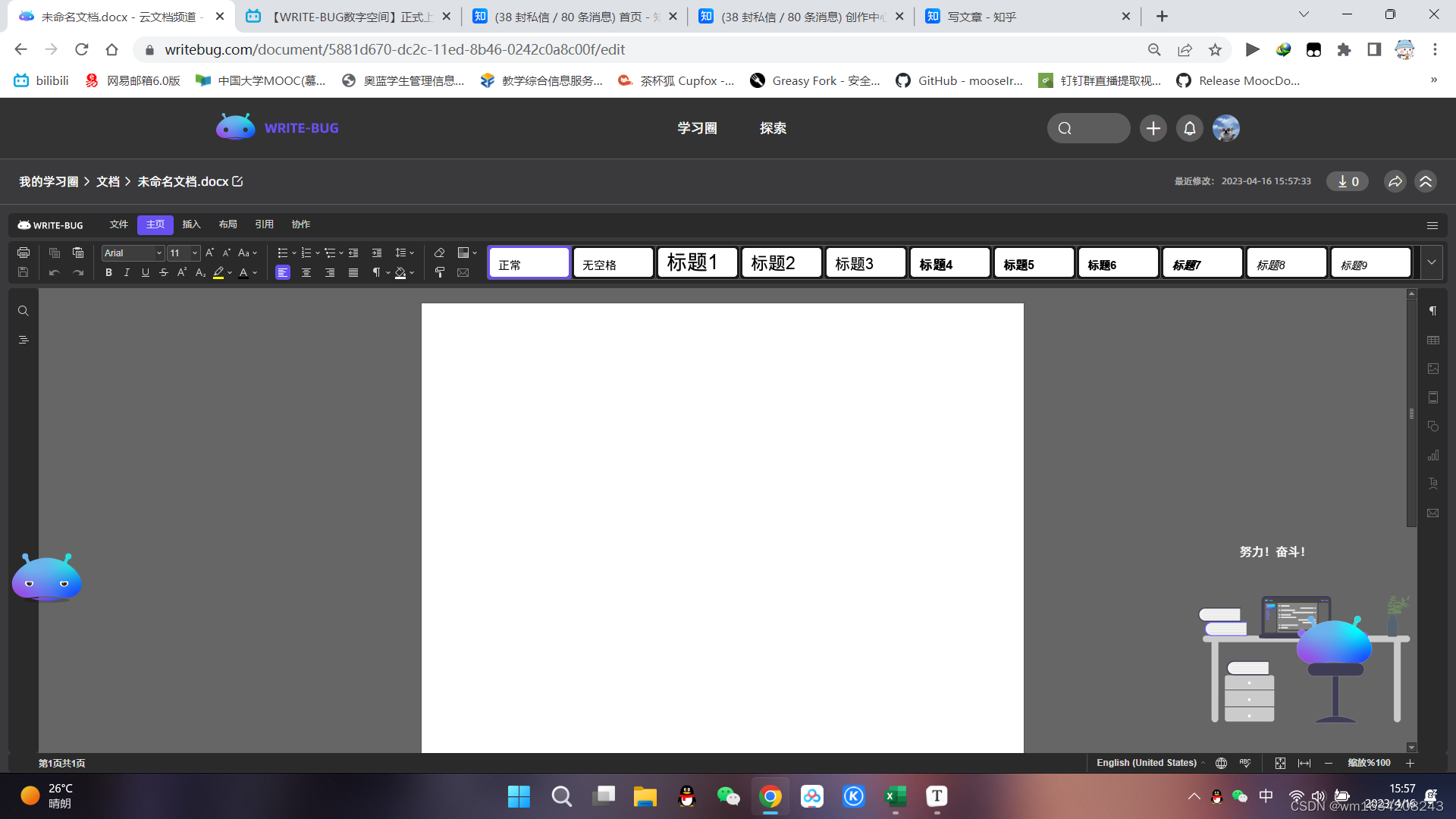Image resolution: width=1456 pixels, height=819 pixels.
Task: Click the Underline formatting icon
Action: pos(144,272)
